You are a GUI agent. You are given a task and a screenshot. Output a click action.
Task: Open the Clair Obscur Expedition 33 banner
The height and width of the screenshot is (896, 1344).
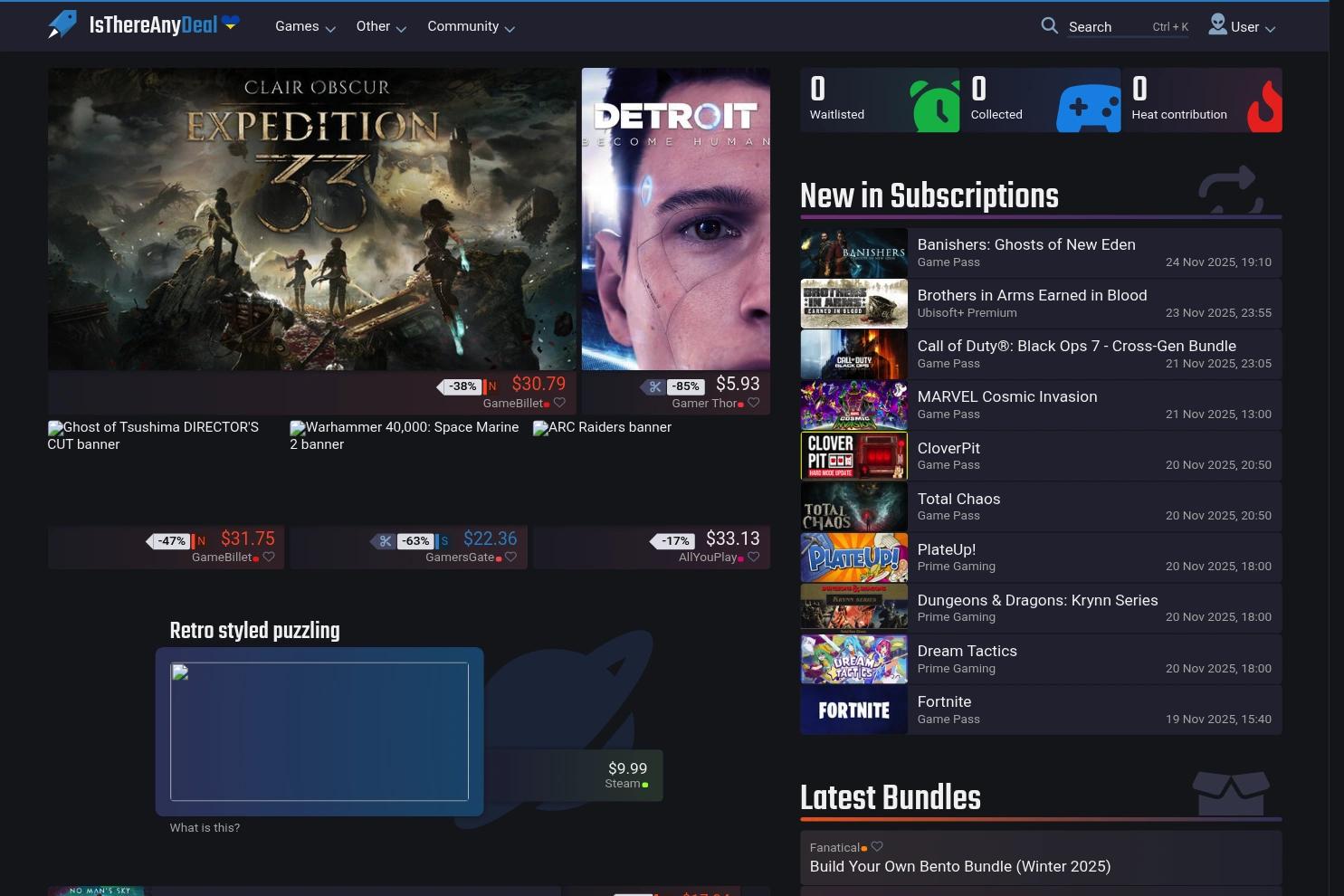tap(312, 219)
